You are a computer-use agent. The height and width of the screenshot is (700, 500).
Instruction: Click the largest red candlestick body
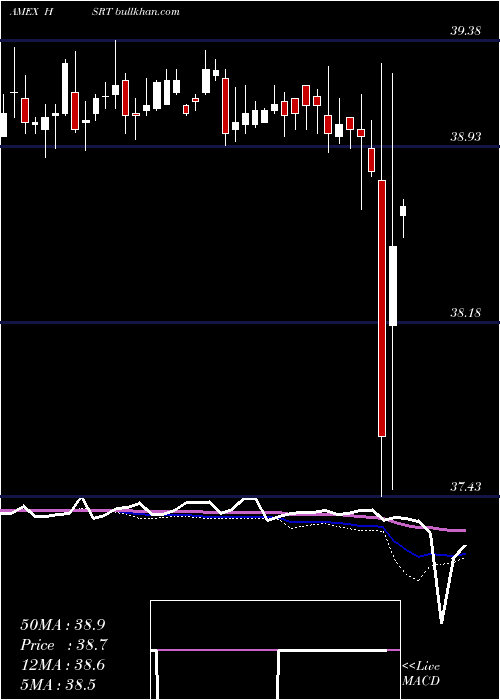pyautogui.click(x=382, y=308)
